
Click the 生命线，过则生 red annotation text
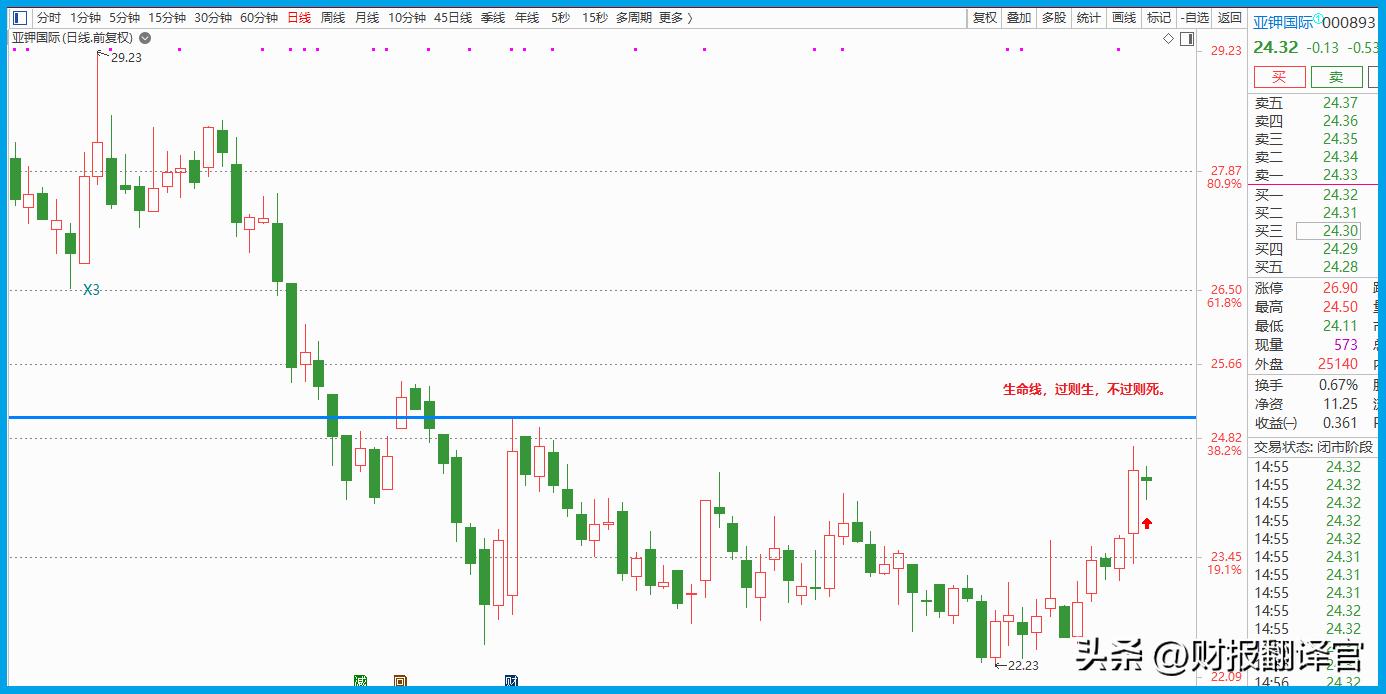[1085, 390]
